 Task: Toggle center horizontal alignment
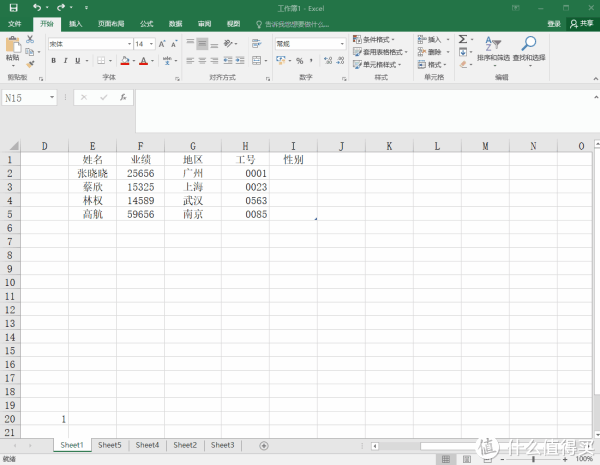[202, 61]
